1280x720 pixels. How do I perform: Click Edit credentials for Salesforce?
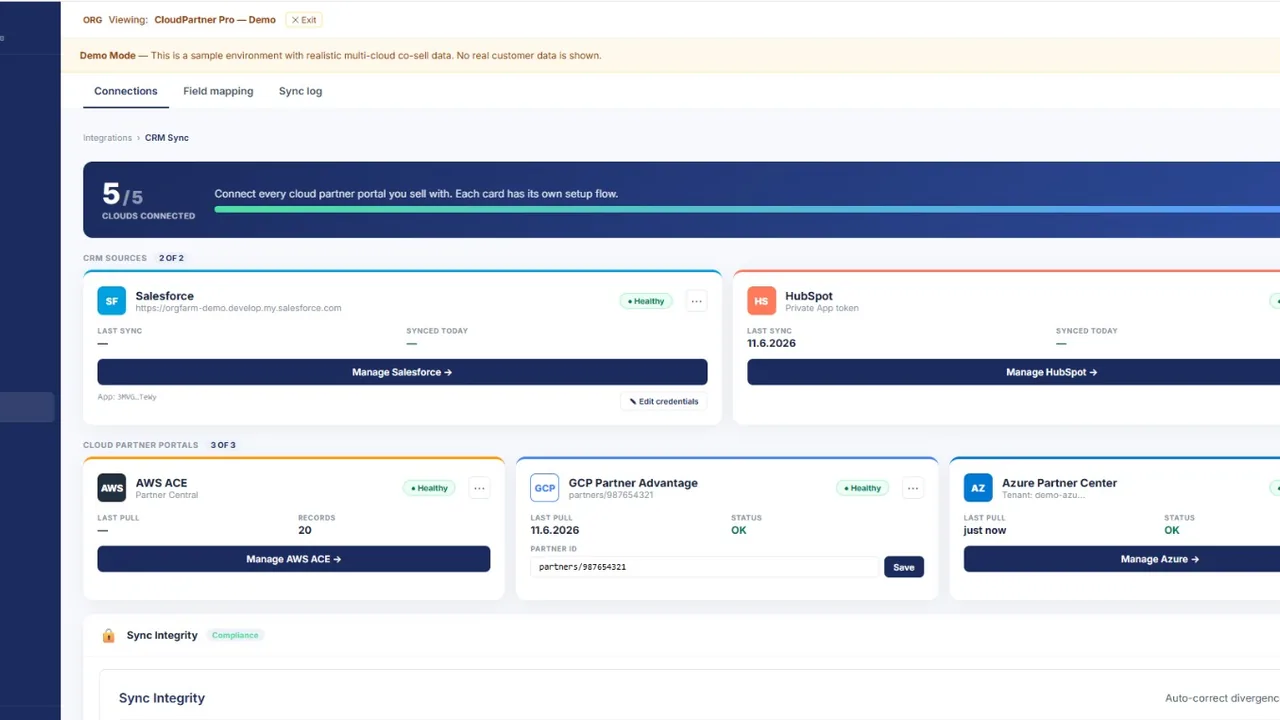[664, 402]
